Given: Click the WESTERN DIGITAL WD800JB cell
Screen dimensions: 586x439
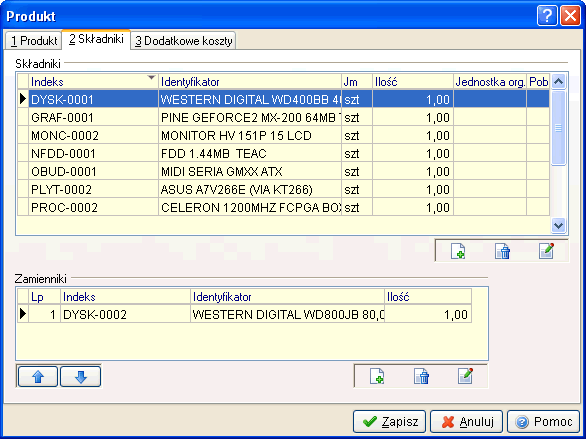Looking at the screenshot, I should click(x=287, y=314).
